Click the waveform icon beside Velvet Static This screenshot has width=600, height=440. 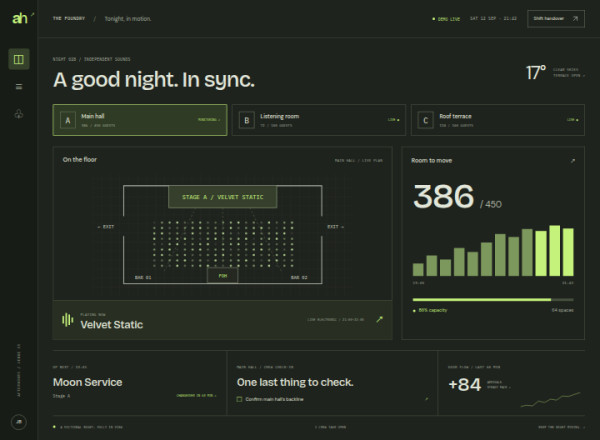coord(68,319)
